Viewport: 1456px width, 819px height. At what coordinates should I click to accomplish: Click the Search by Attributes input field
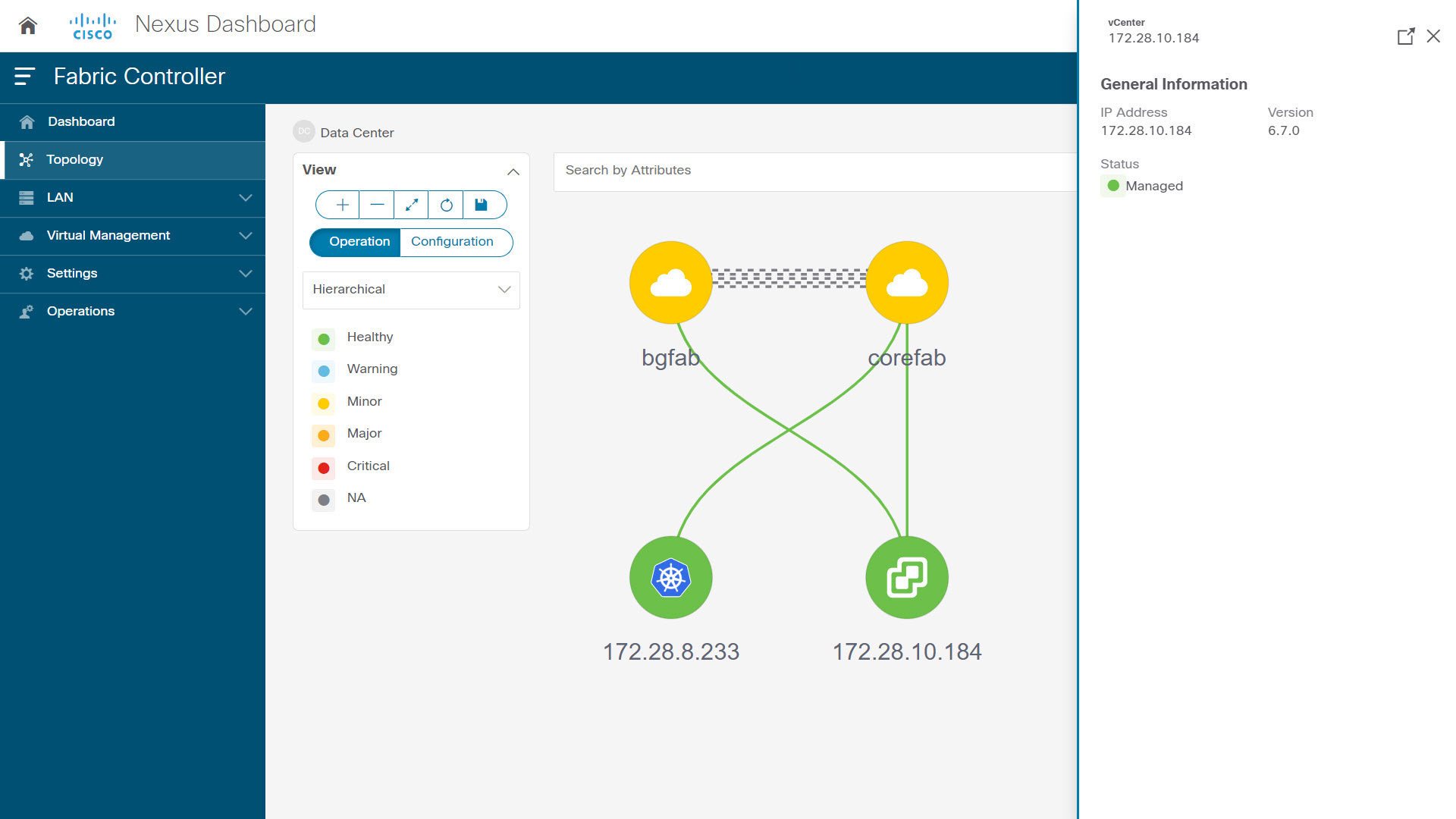coord(814,170)
